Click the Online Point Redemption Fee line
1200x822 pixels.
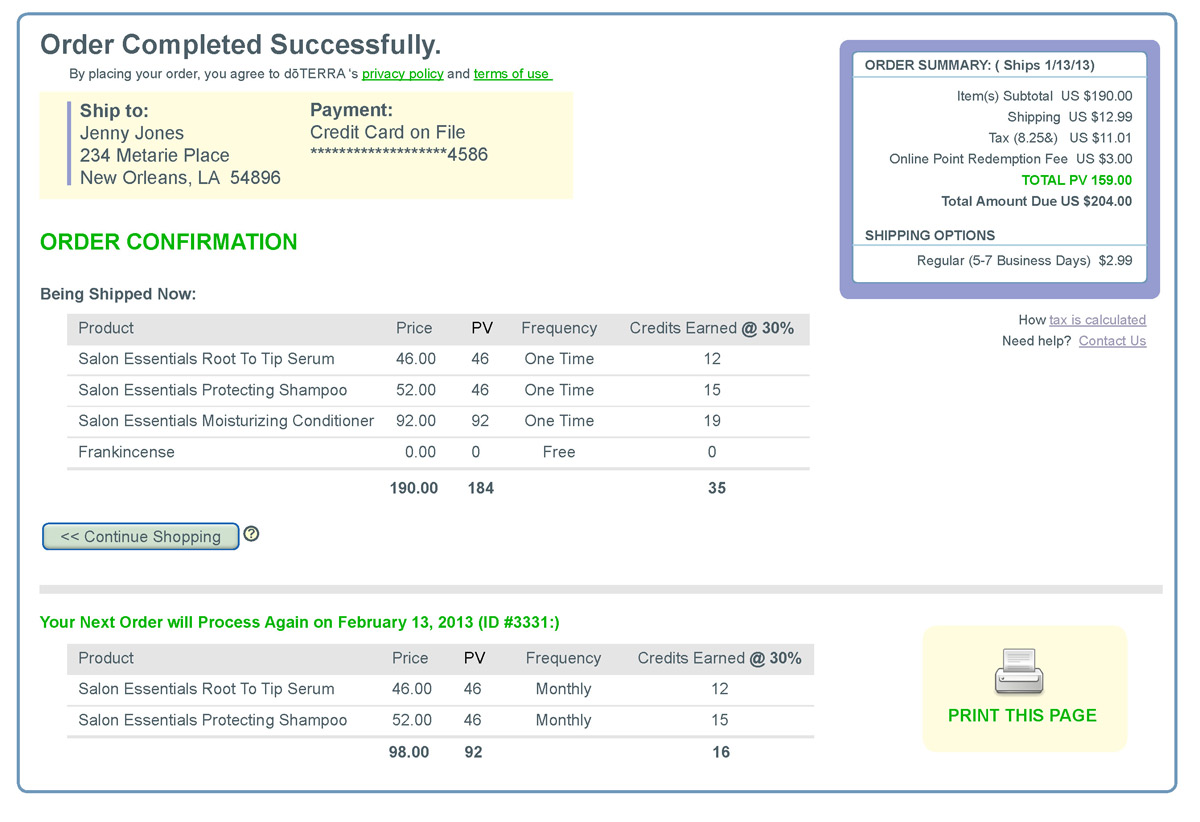(1011, 159)
